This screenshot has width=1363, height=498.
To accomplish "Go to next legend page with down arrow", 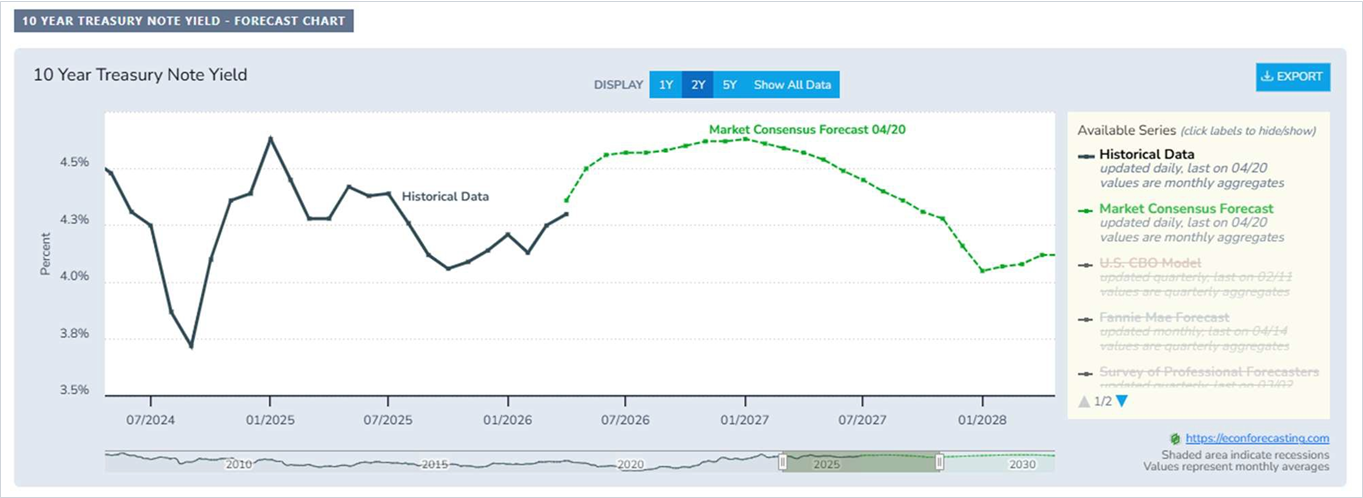I will coord(1121,401).
